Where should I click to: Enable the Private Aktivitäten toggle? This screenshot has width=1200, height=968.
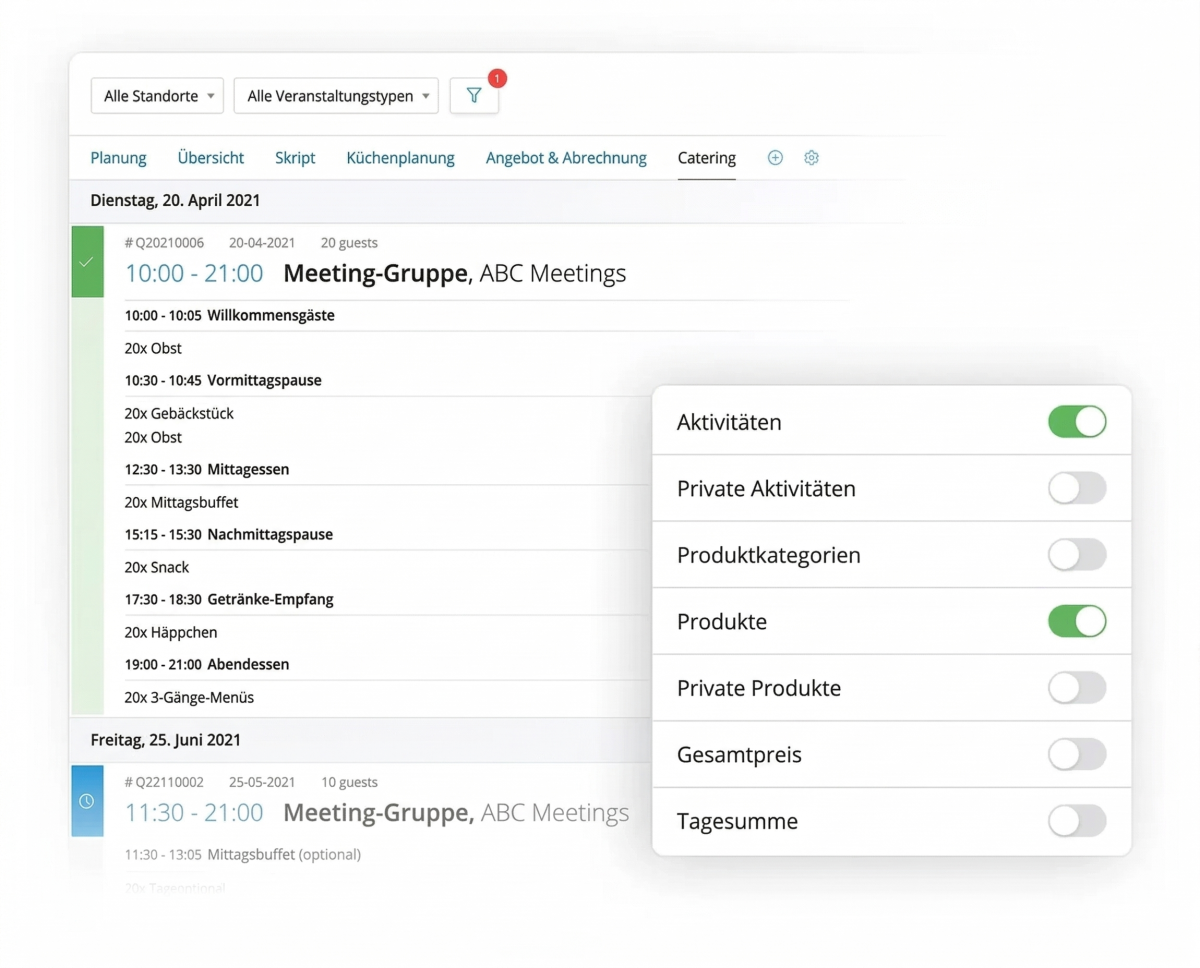tap(1076, 488)
